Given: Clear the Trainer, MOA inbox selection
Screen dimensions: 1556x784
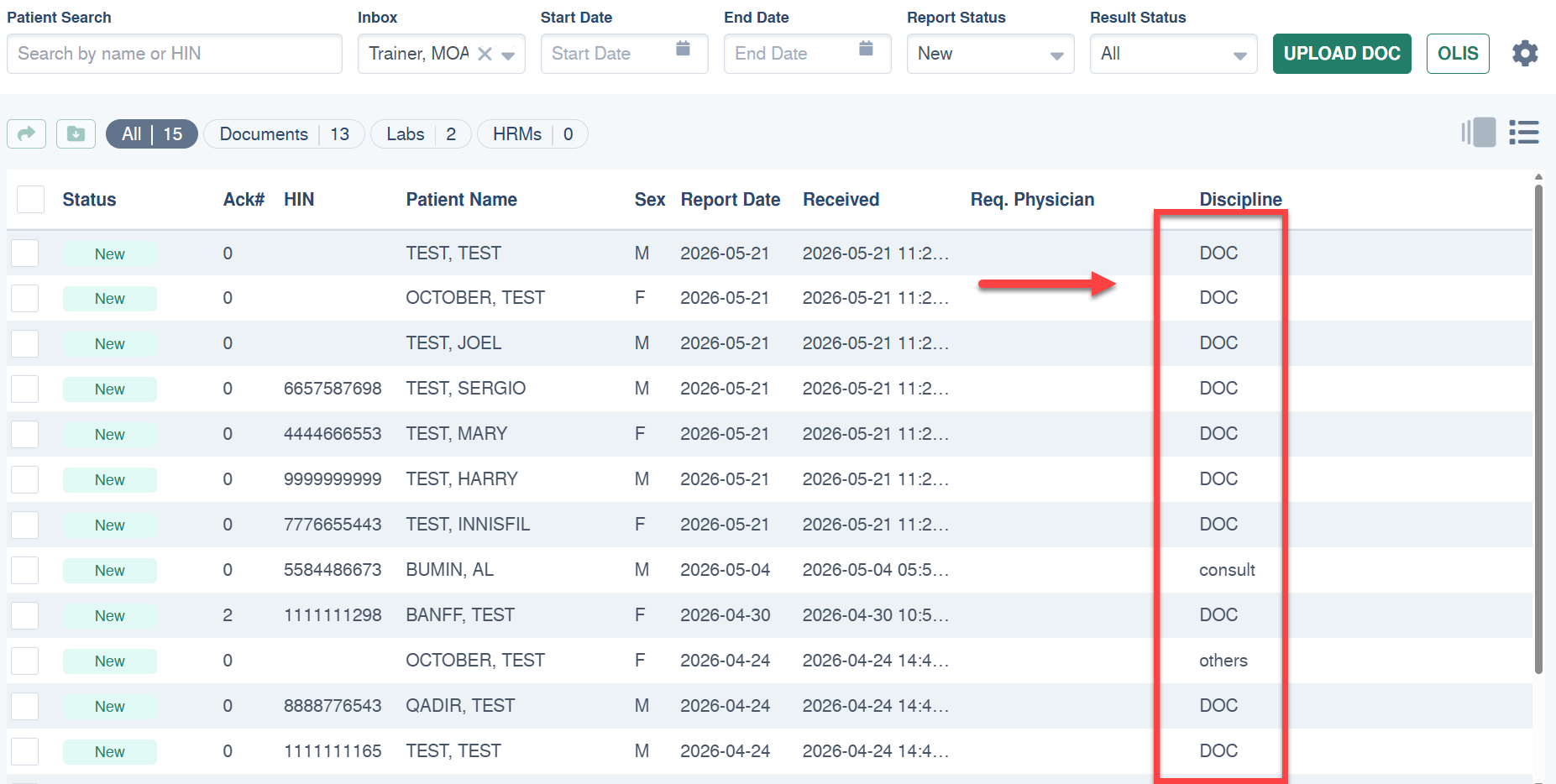Looking at the screenshot, I should 485,54.
